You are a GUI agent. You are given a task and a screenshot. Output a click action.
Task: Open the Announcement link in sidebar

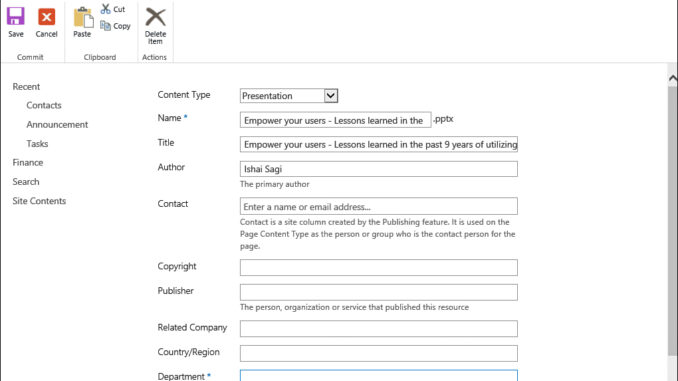(x=57, y=125)
